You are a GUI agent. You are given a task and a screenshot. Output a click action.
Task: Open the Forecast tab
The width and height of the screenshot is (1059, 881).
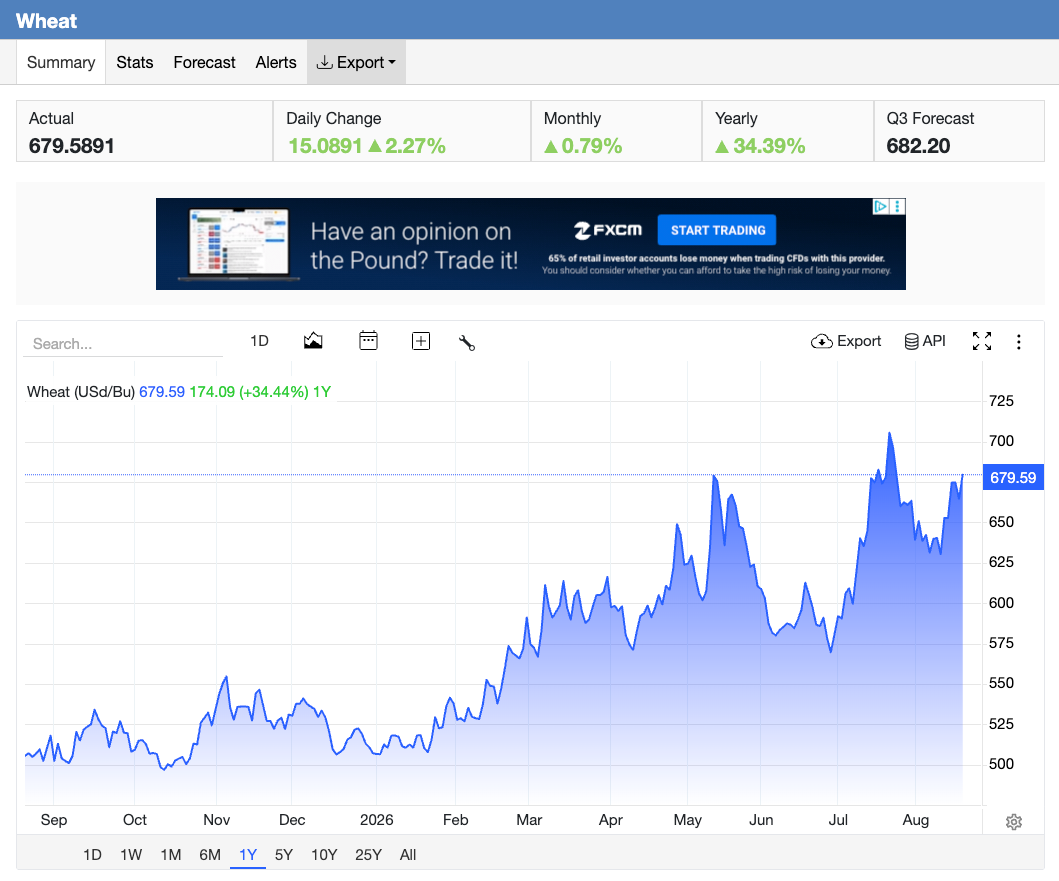coord(204,62)
